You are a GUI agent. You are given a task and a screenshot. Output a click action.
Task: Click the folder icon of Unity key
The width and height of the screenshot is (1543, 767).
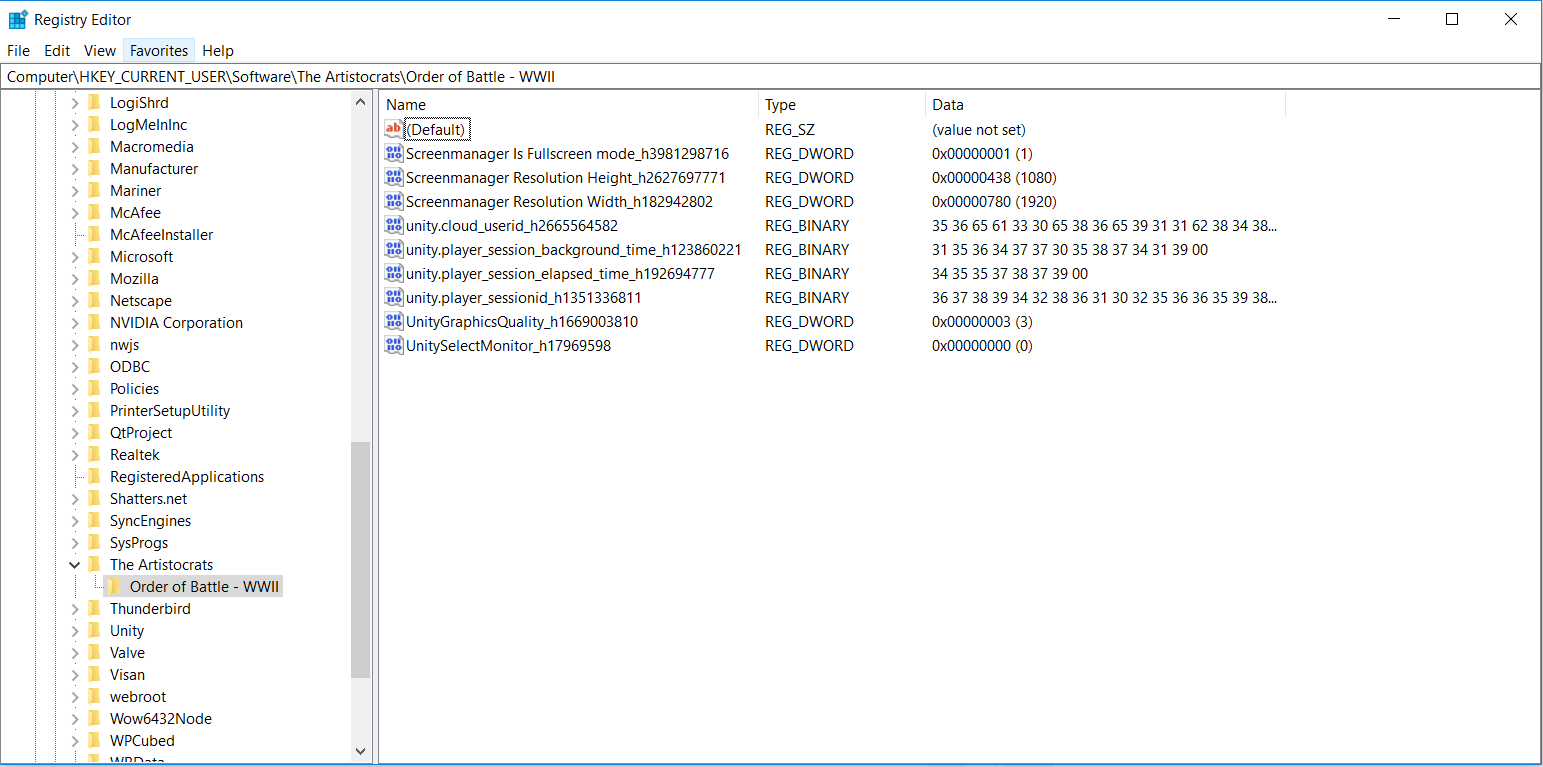click(x=95, y=630)
